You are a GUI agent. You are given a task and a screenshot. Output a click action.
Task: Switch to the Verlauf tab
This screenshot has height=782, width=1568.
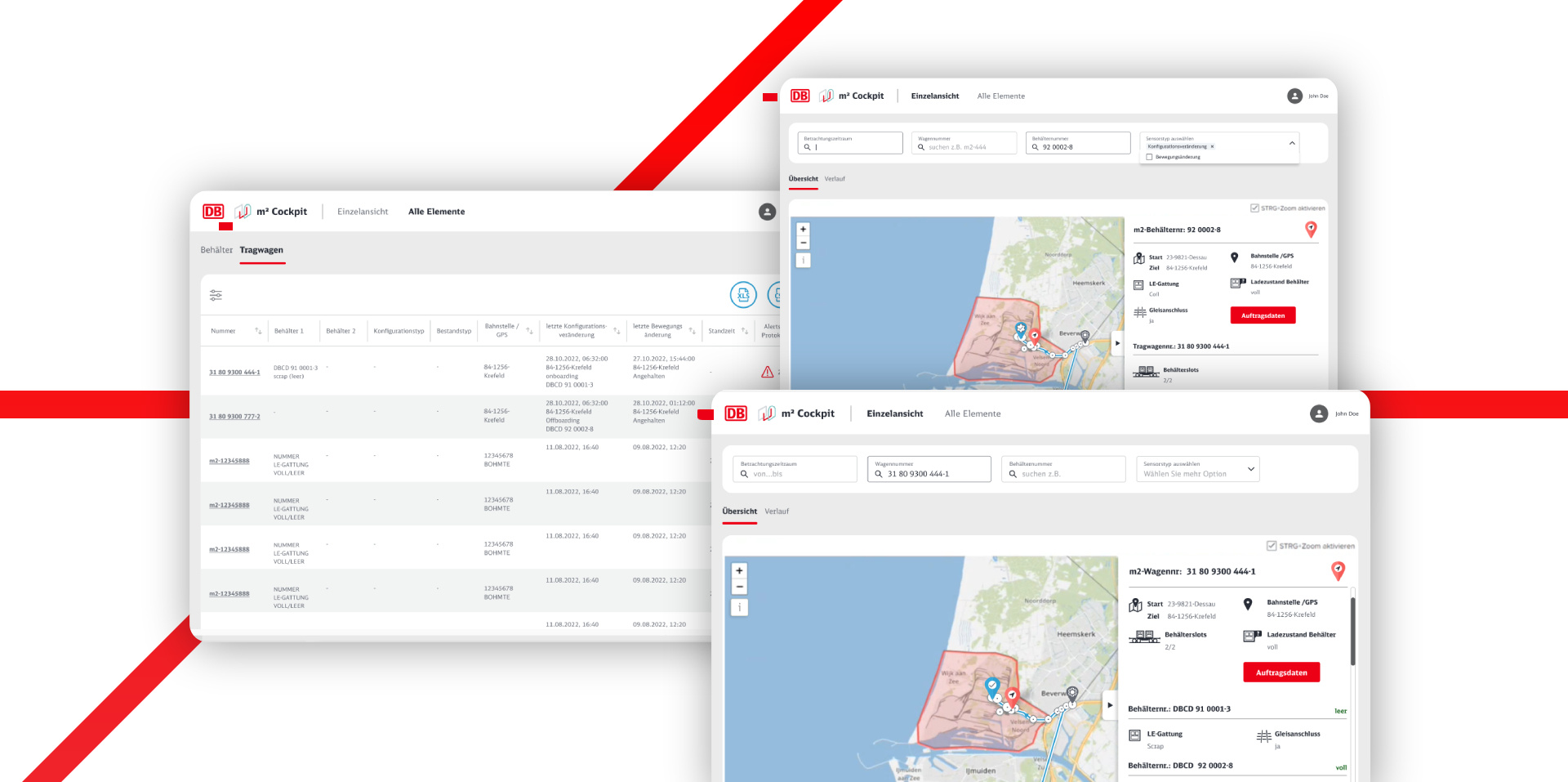(777, 512)
